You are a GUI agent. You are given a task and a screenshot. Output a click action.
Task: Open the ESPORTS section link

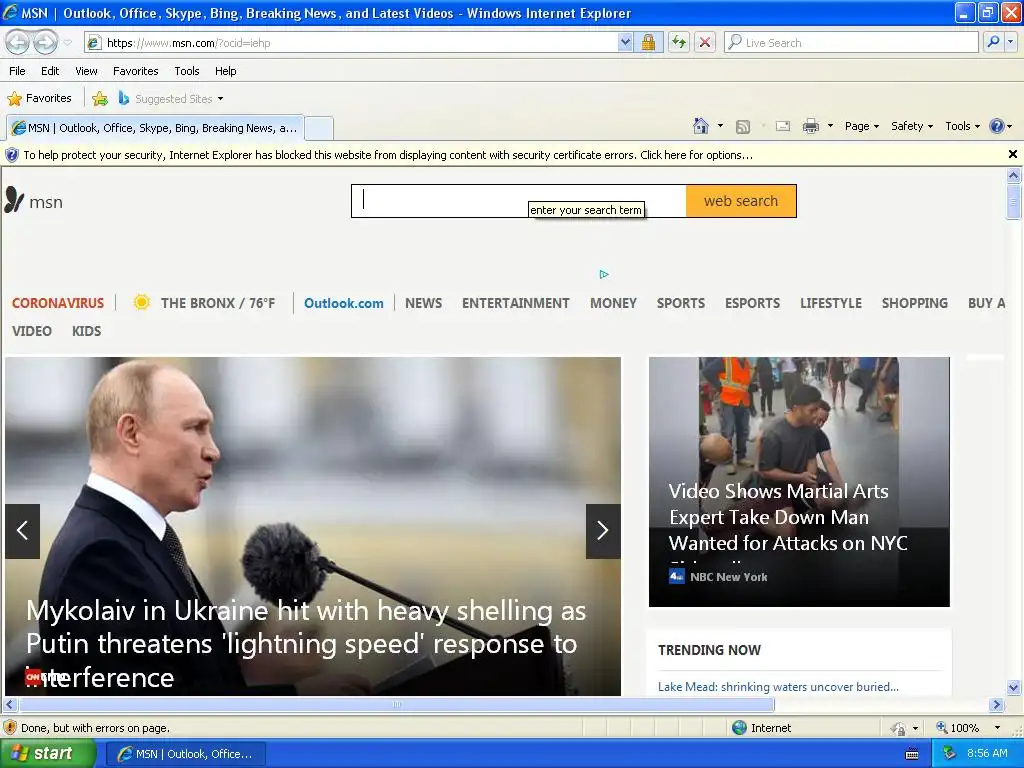[752, 303]
